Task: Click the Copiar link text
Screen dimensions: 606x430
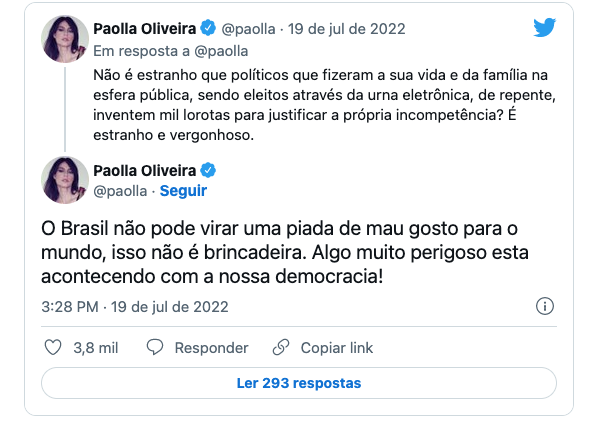Action: coord(337,348)
